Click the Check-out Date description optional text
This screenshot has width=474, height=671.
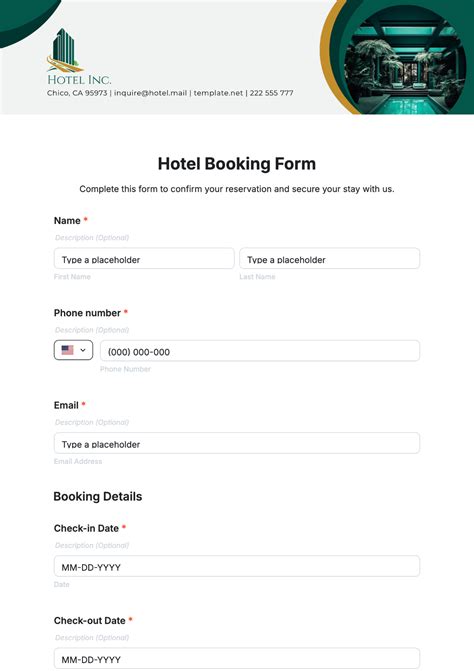[92, 638]
